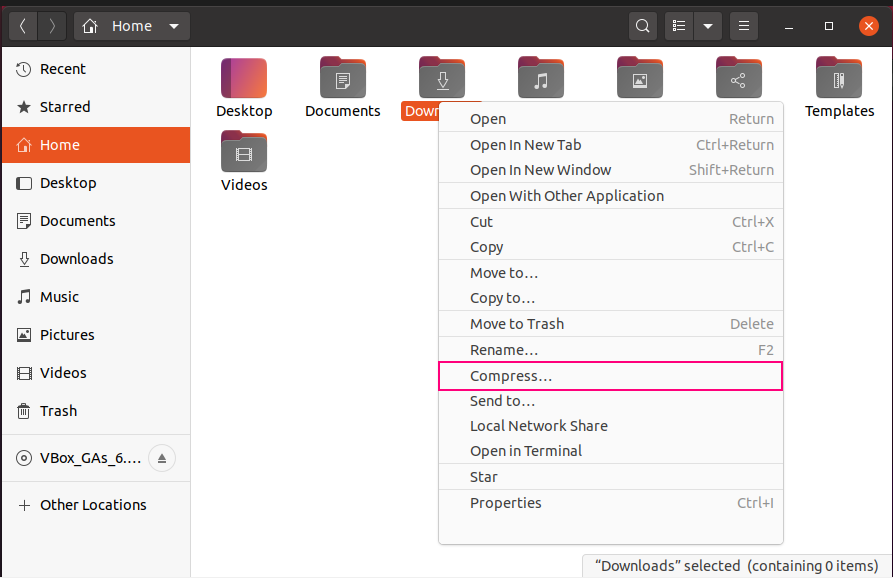This screenshot has width=893, height=578.
Task: Choose Move to… menu entry
Action: click(x=611, y=273)
